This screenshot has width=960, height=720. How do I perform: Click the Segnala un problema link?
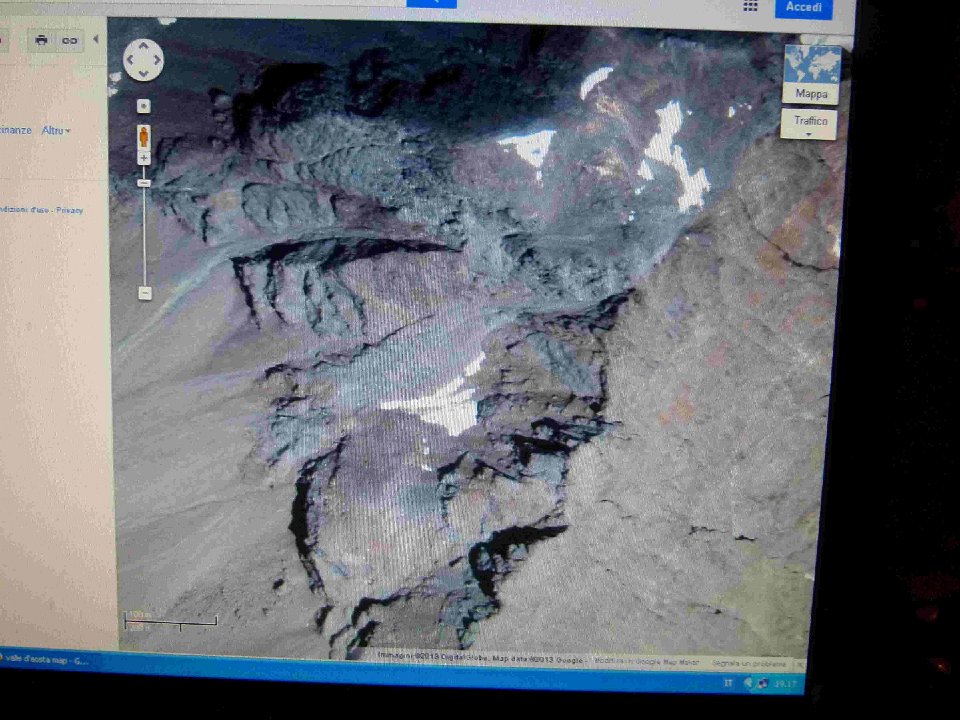tap(748, 664)
